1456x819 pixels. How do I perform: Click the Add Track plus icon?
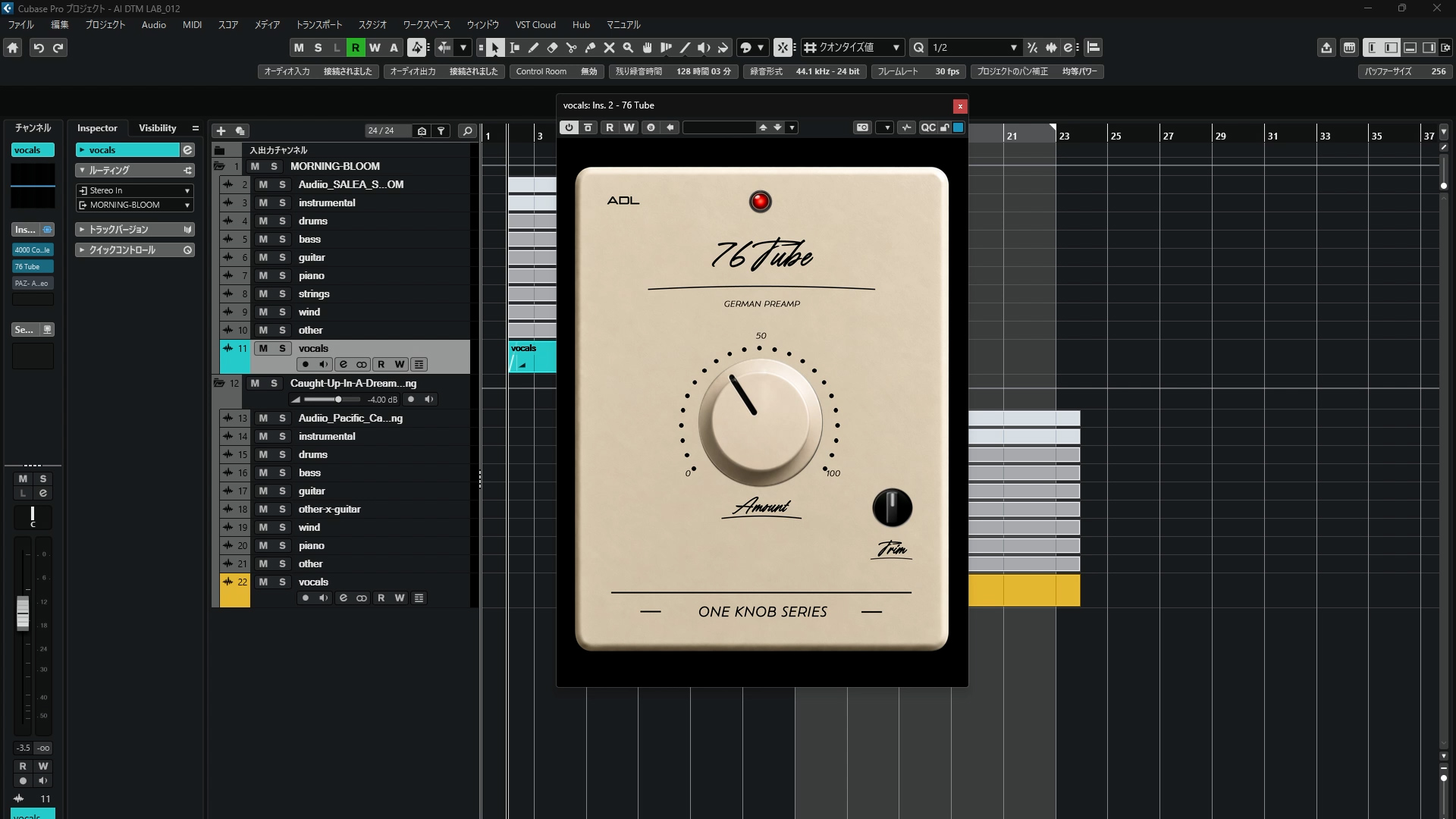221,130
